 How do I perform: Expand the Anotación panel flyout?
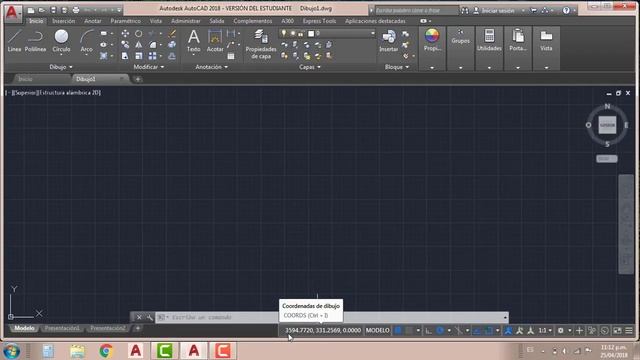(211, 67)
